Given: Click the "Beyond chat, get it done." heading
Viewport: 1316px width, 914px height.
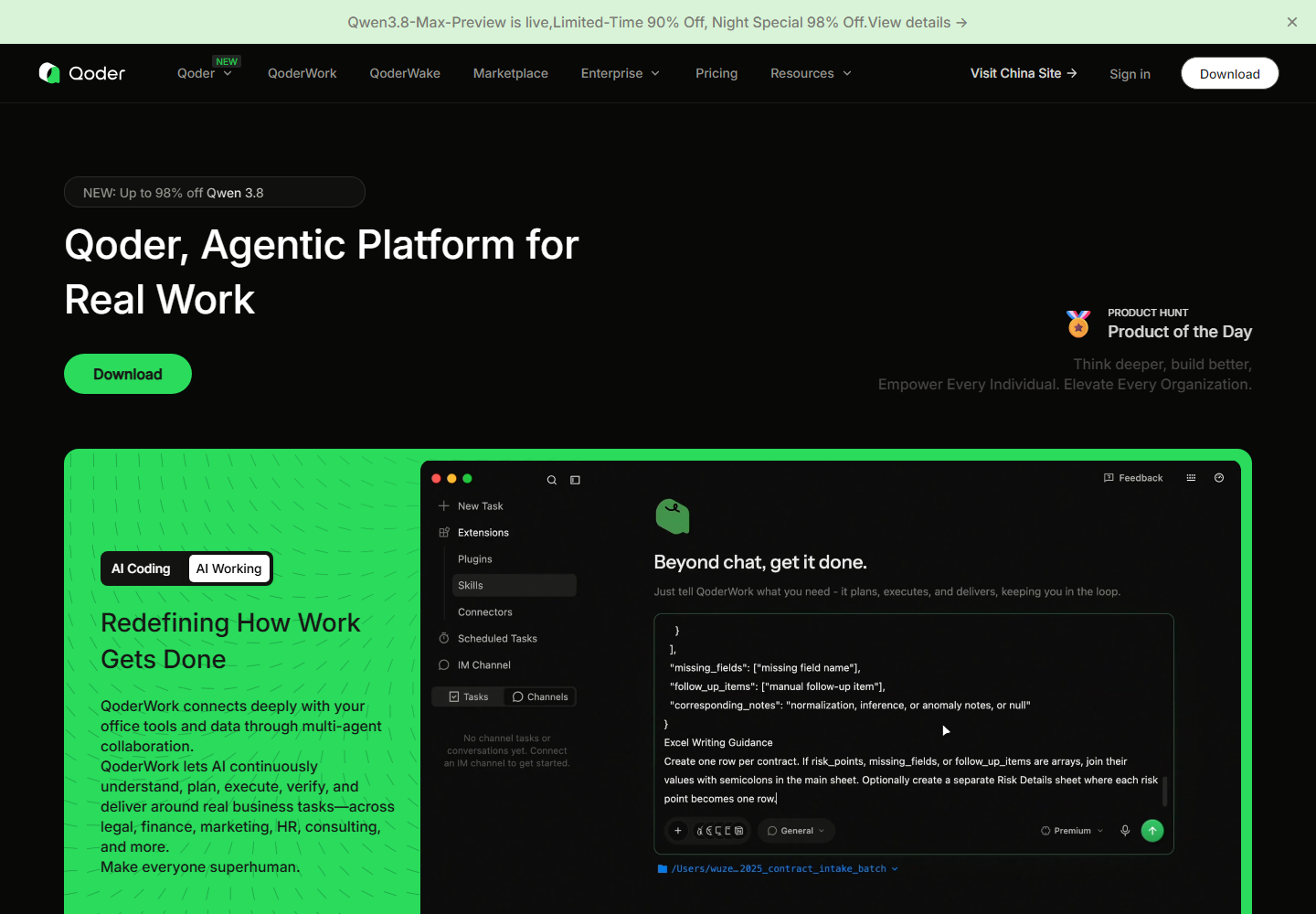Looking at the screenshot, I should [x=760, y=562].
